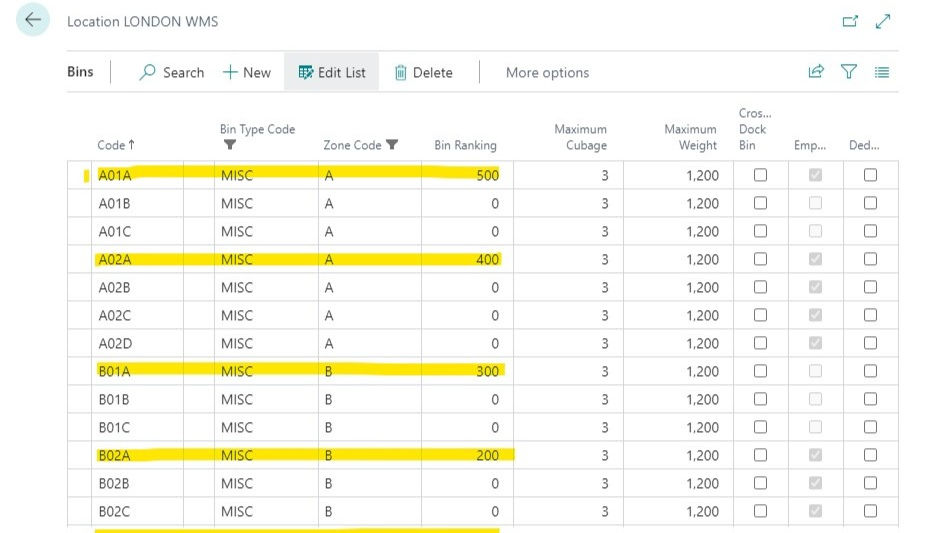Delete the selected bin

424,73
